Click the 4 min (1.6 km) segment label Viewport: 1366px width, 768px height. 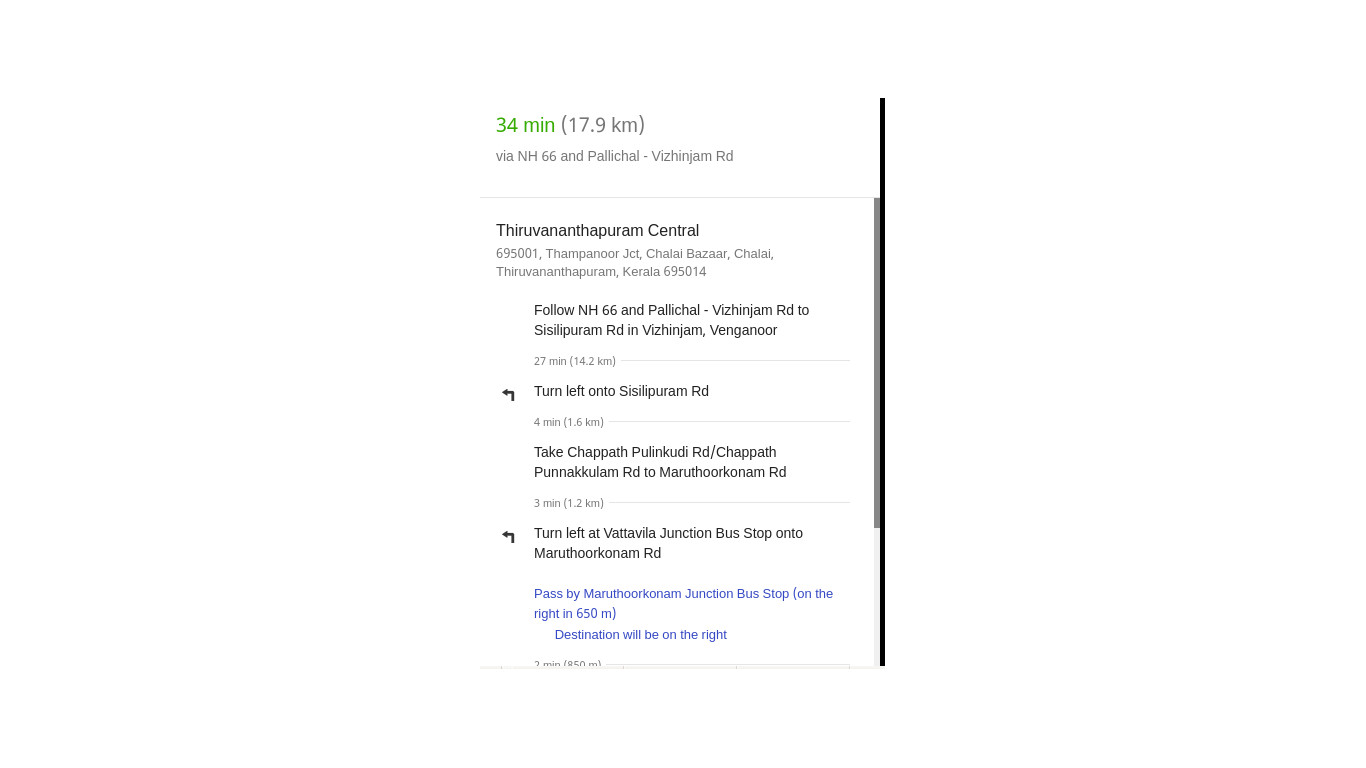[568, 422]
